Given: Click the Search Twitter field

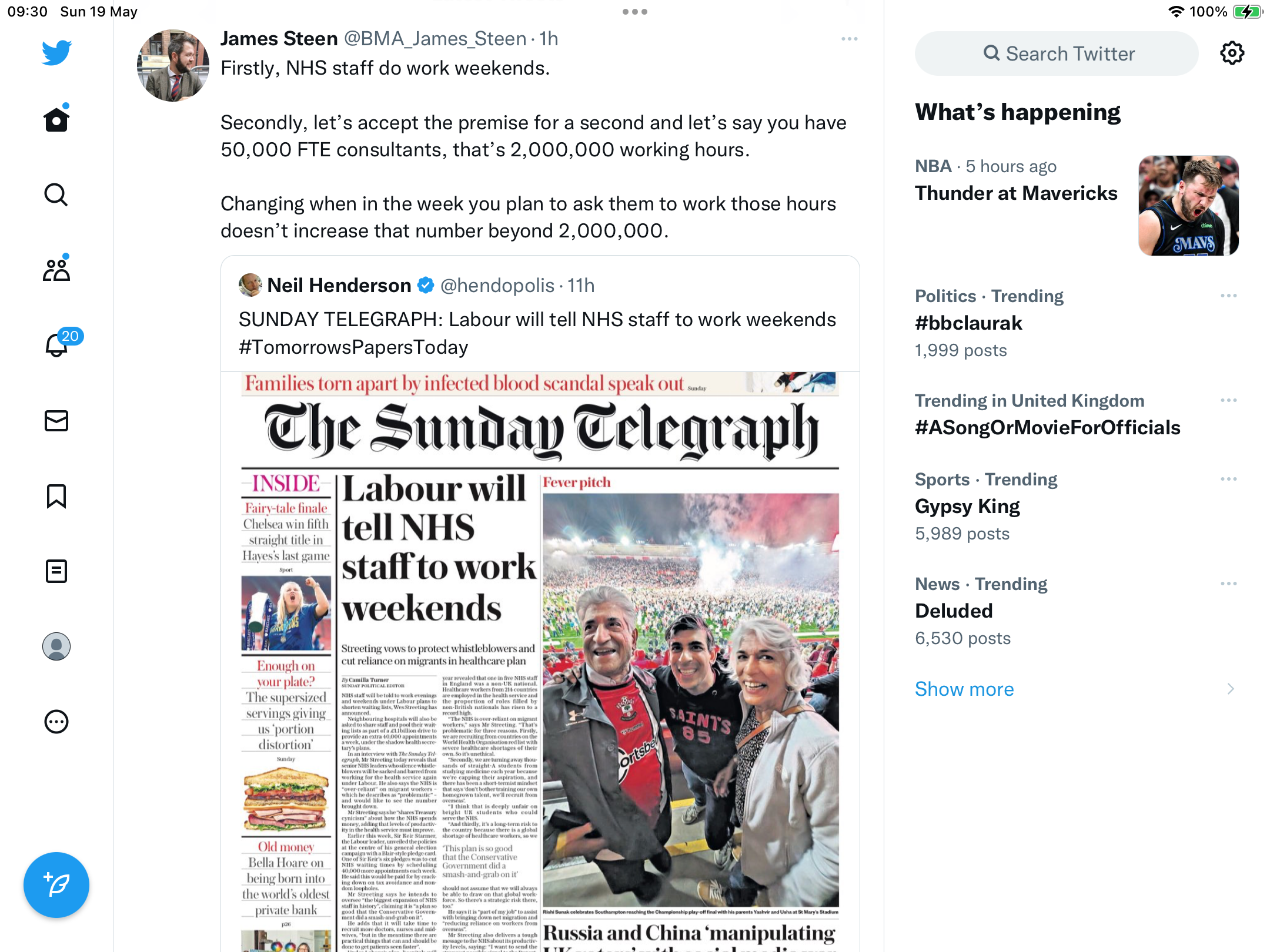Looking at the screenshot, I should (1057, 53).
